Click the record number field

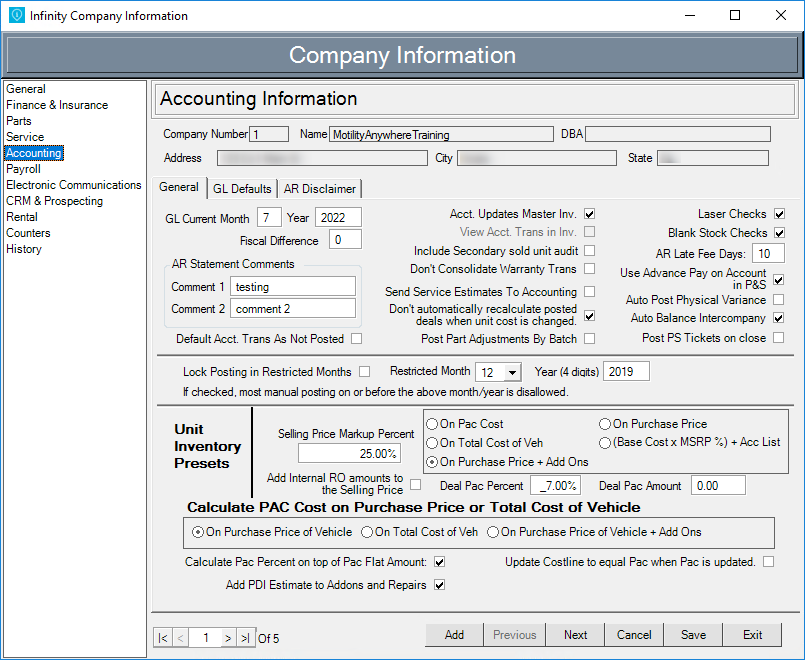click(x=205, y=638)
